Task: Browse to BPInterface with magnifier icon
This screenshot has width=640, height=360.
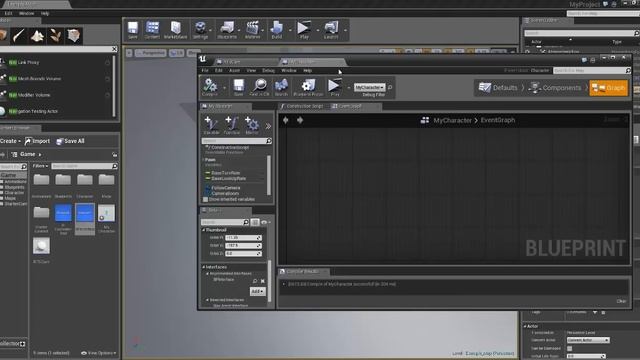Action: click(255, 281)
